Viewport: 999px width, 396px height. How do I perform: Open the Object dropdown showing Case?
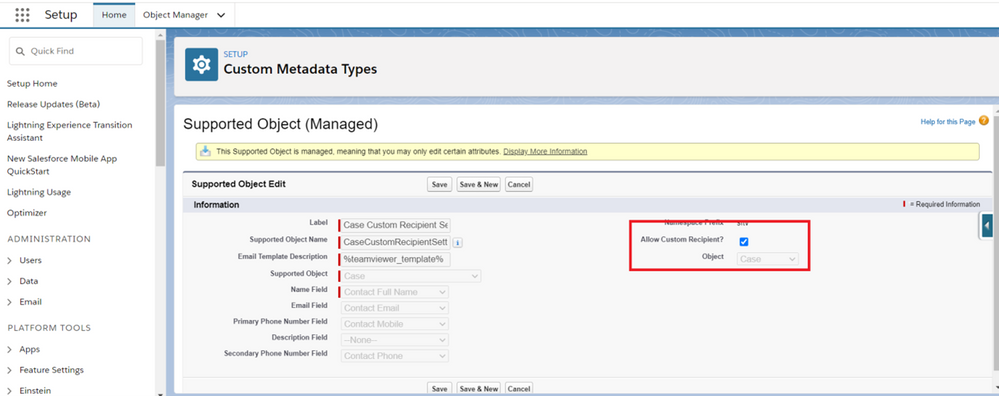point(767,259)
